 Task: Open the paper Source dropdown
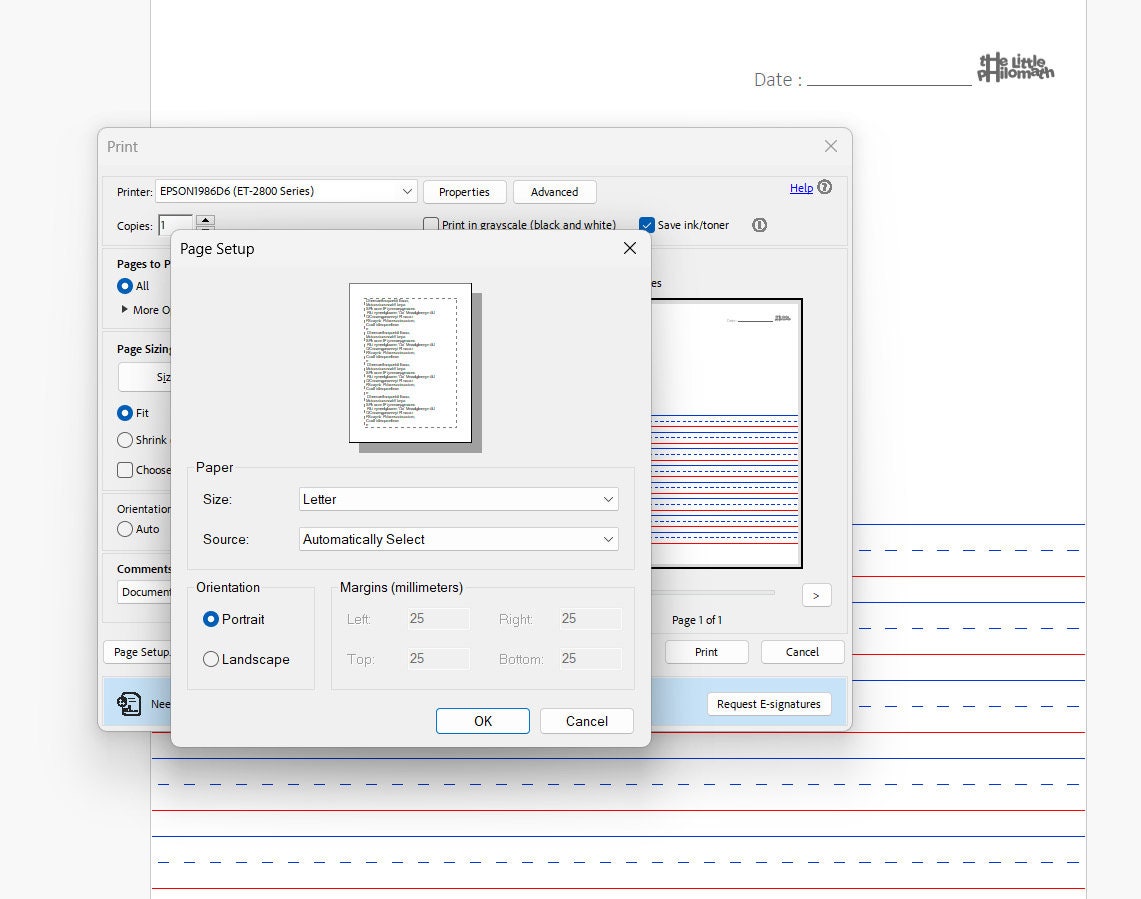(x=458, y=539)
